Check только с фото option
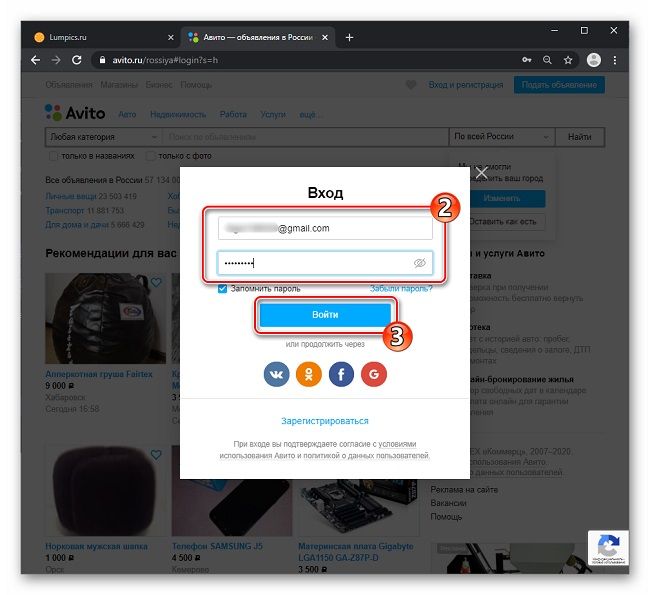Screen dimensions: 650x595 (x=150, y=156)
